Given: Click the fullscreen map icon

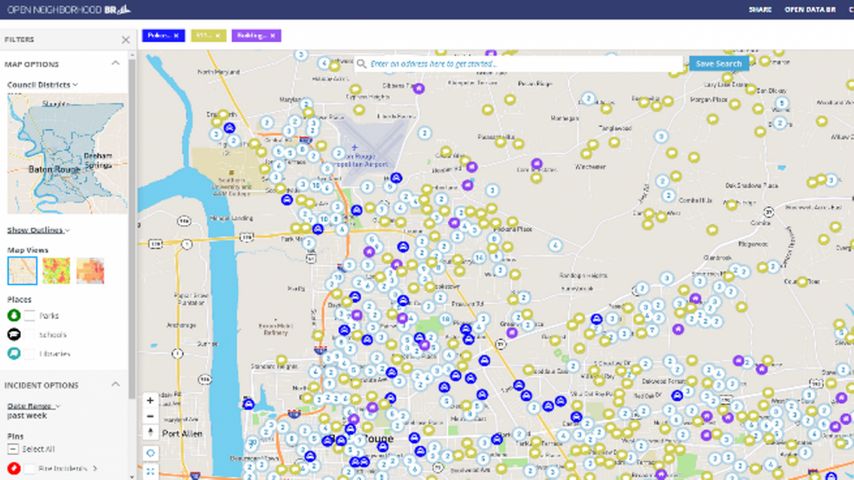Looking at the screenshot, I should [x=150, y=470].
